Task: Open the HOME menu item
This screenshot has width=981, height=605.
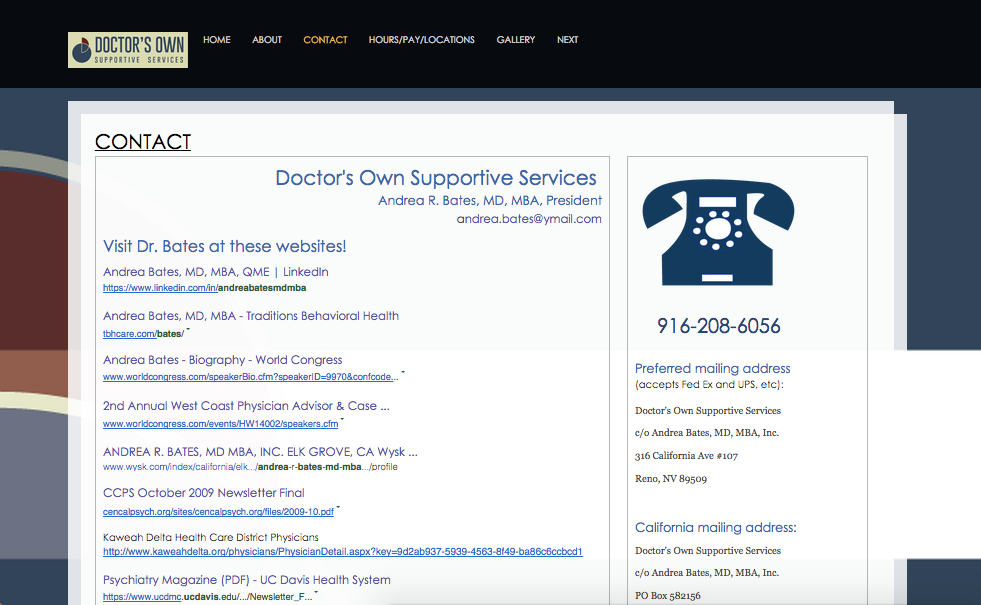Action: click(216, 39)
